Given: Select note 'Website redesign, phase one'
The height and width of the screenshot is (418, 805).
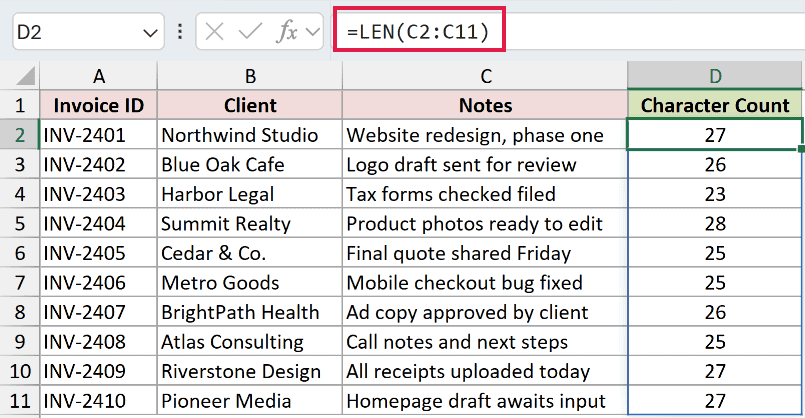Looking at the screenshot, I should [485, 135].
